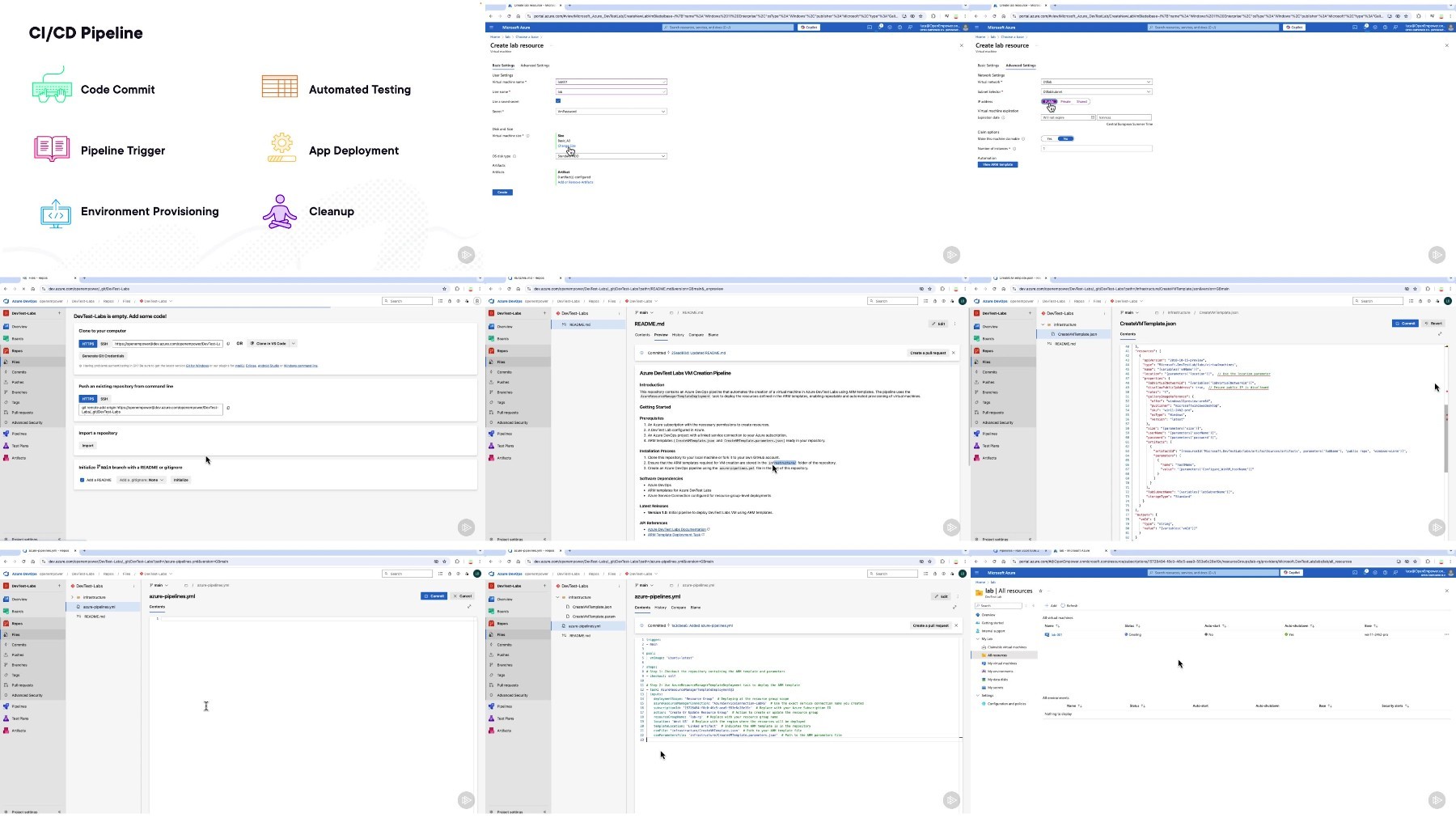Click the Virtual machine name input field
Screen dimensions: 1456x818
pyautogui.click(x=611, y=82)
